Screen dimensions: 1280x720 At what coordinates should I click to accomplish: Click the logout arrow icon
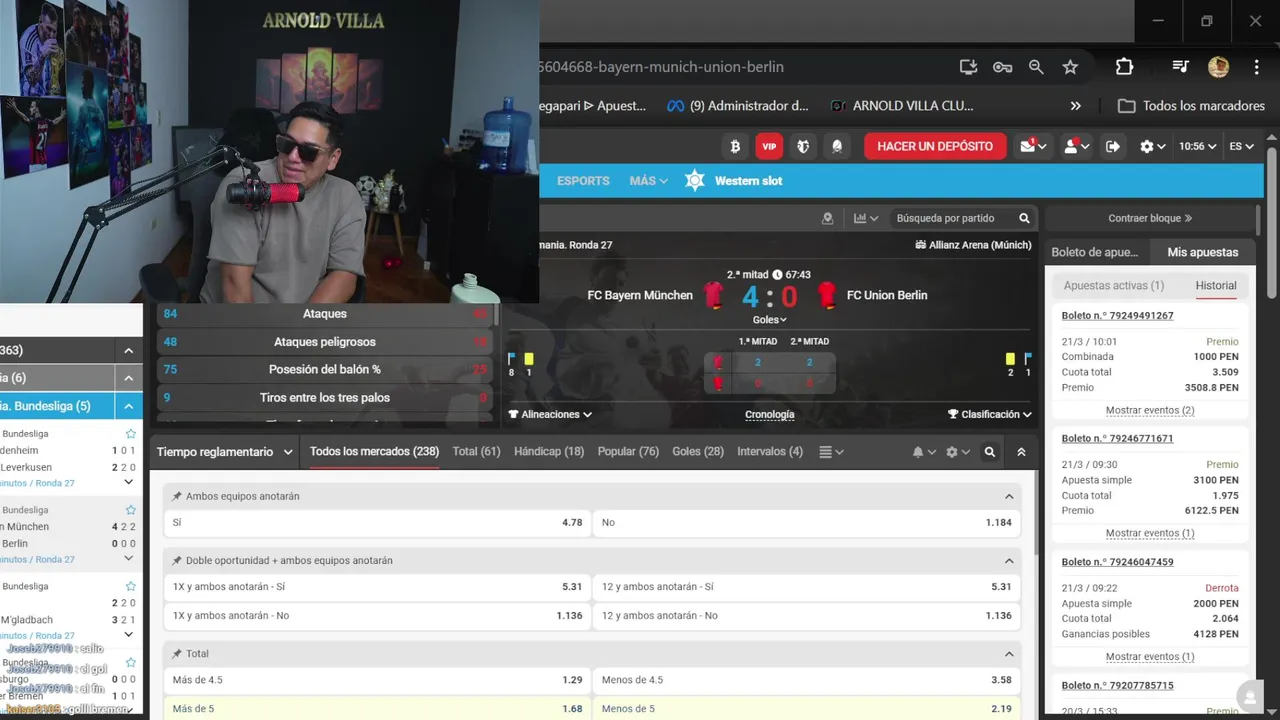tap(1113, 146)
